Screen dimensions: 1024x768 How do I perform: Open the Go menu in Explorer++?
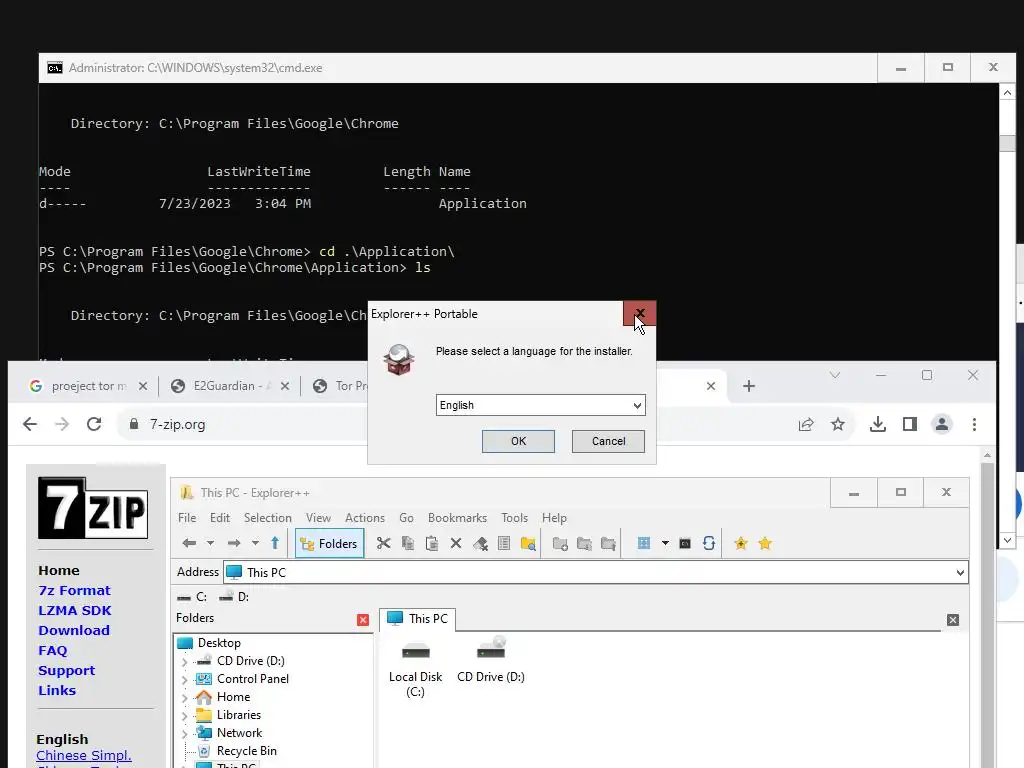(406, 518)
